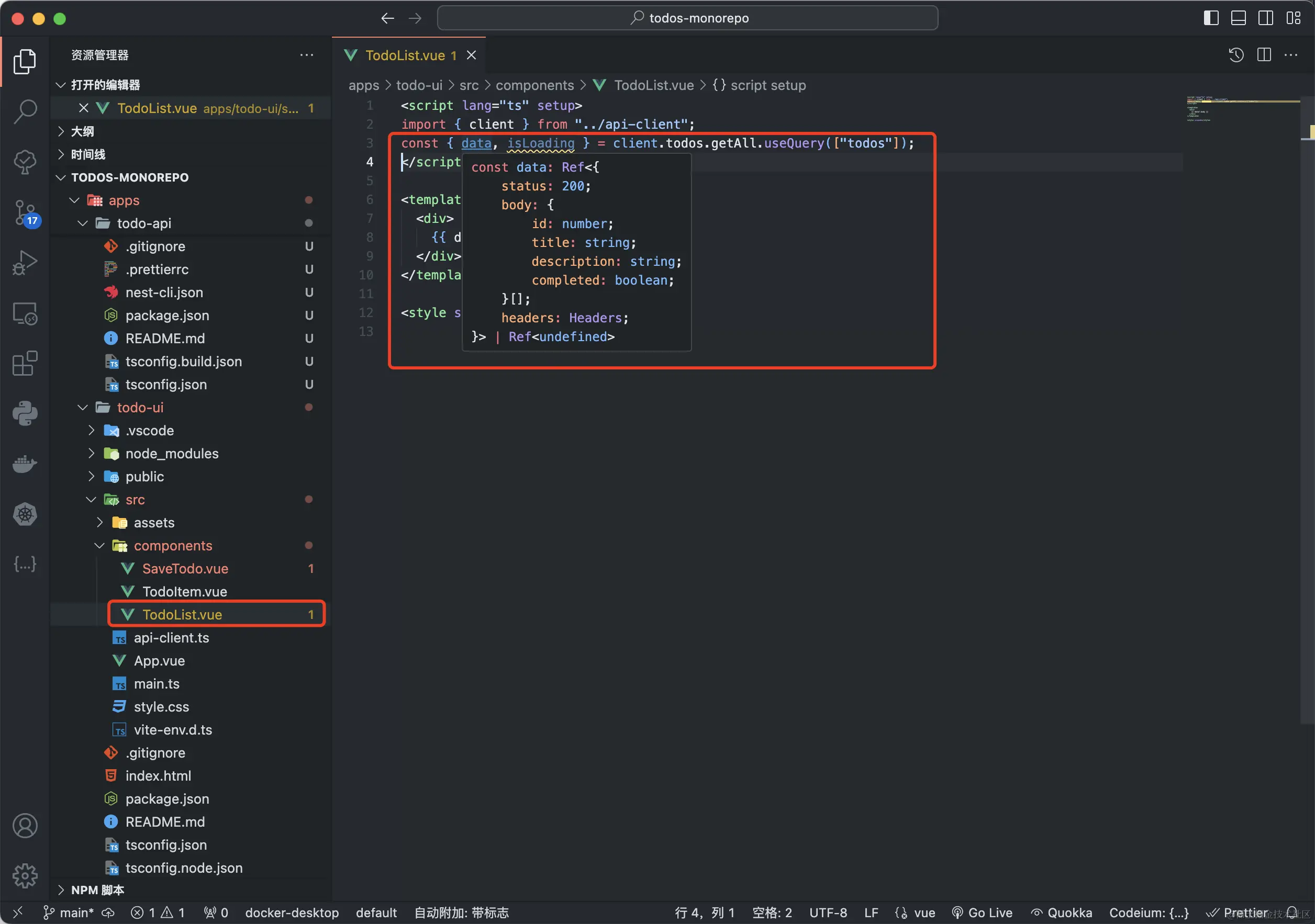The width and height of the screenshot is (1315, 924).
Task: Open Codeium braces icon in activity bar
Action: [x=25, y=564]
